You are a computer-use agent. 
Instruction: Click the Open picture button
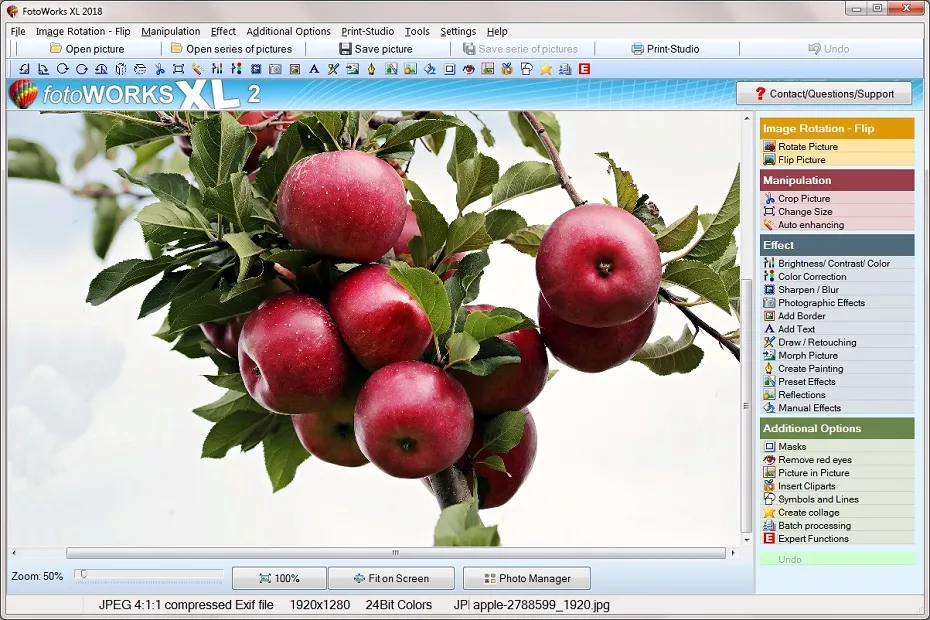(88, 49)
